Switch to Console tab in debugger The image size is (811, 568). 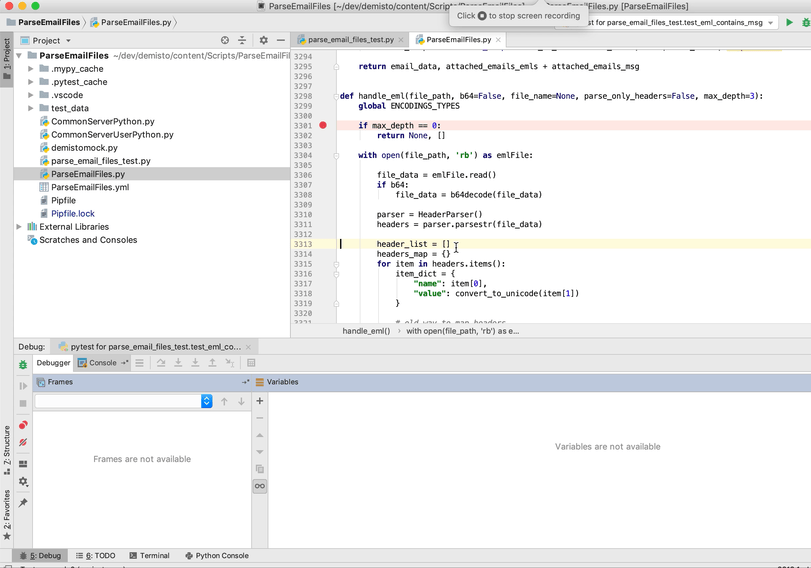point(102,363)
